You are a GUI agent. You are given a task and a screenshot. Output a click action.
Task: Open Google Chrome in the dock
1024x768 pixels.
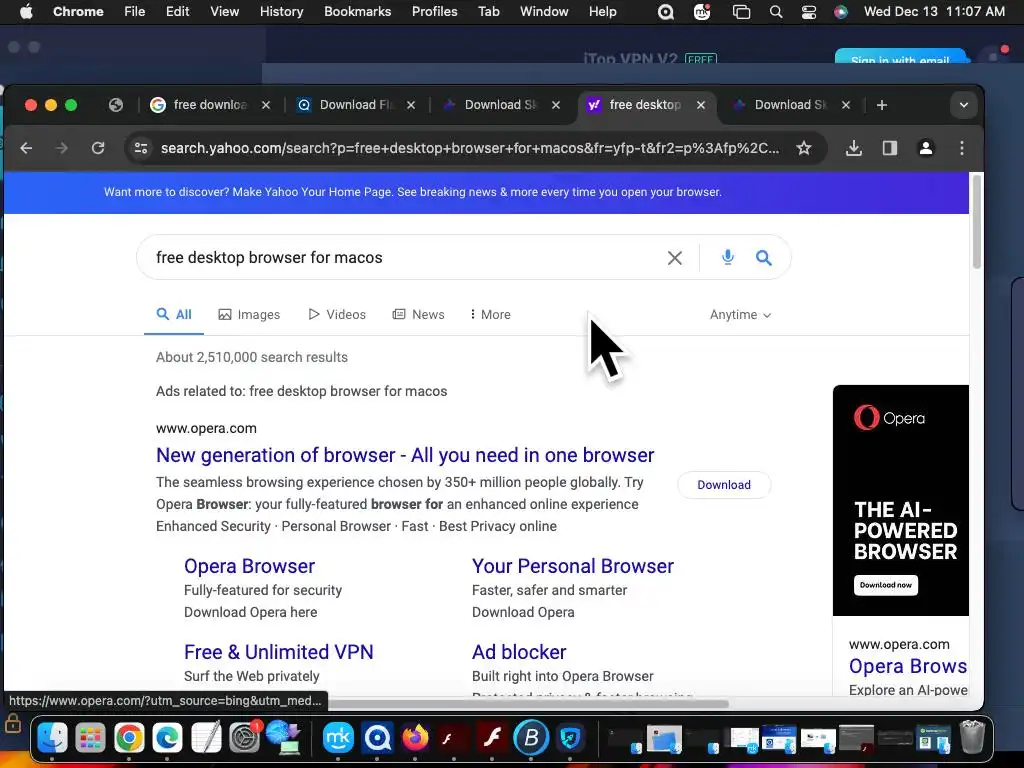[129, 738]
